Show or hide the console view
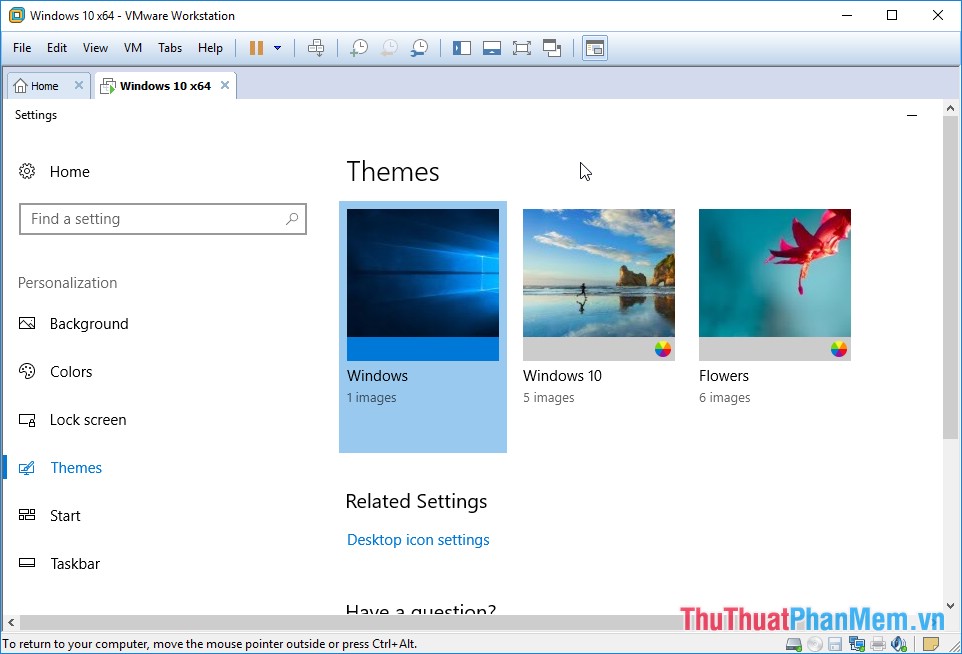Viewport: 962px width, 654px height. pyautogui.click(x=595, y=47)
